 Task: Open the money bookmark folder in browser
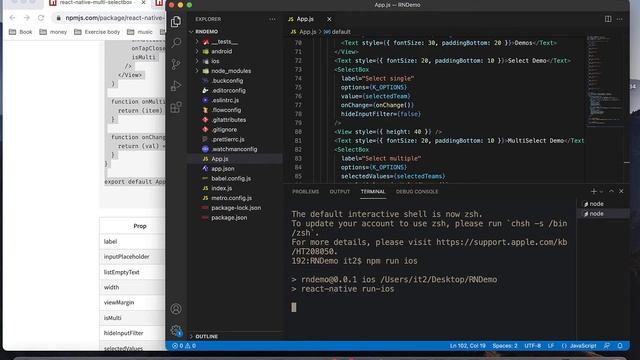[53, 32]
